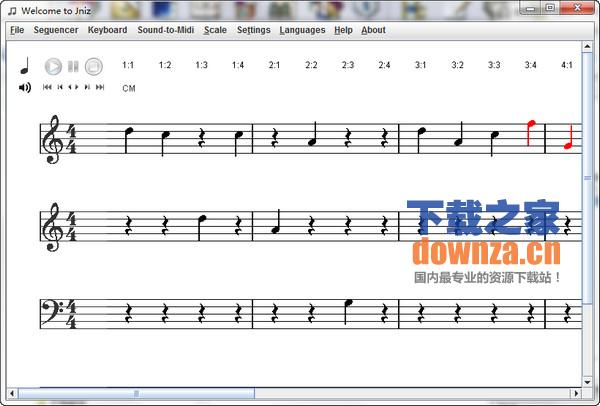Screen dimensions: 600x406
Task: Click the vertical scrollbar down arrow
Action: pyautogui.click(x=587, y=382)
